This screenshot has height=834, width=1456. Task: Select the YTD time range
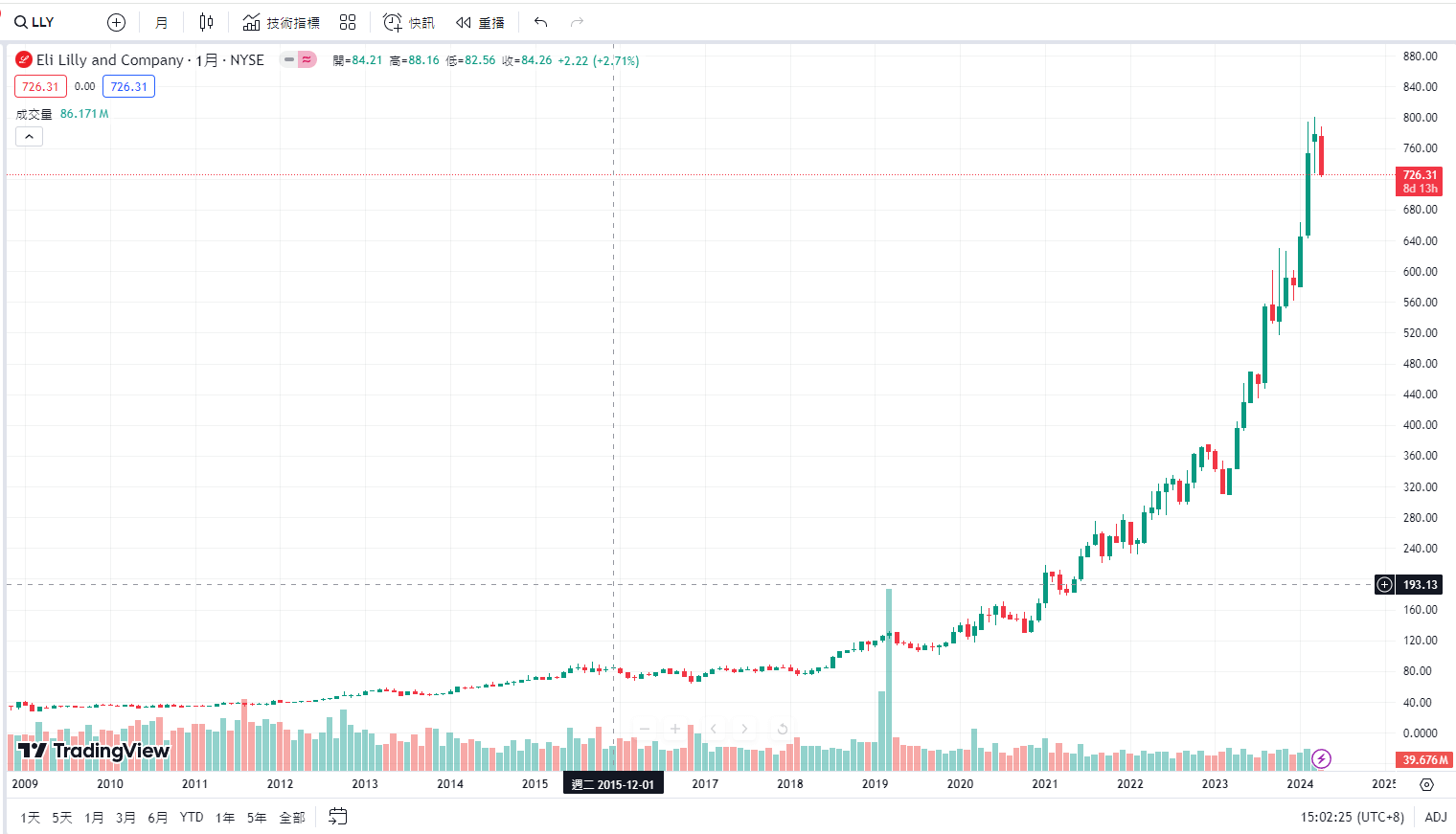click(x=192, y=817)
